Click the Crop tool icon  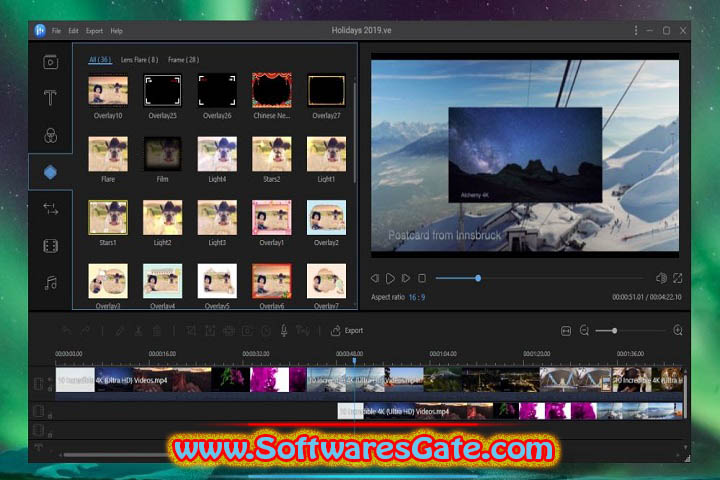(191, 330)
